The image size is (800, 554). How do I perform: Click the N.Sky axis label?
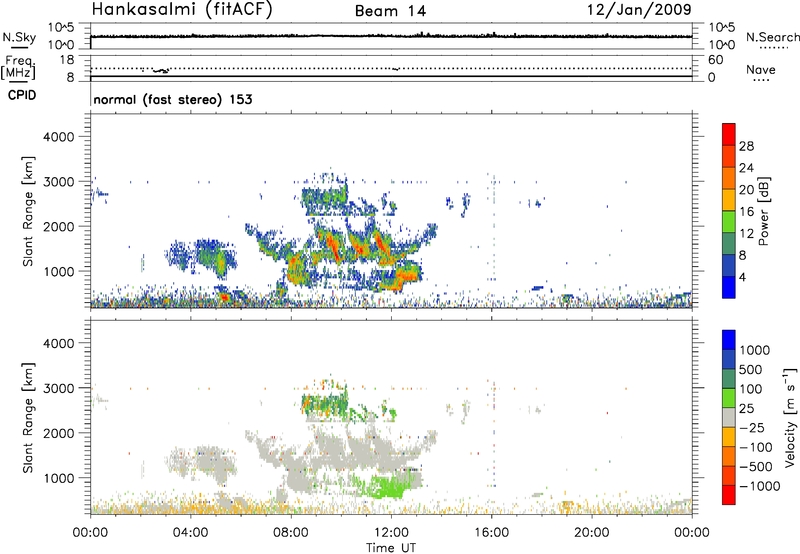(x=19, y=37)
